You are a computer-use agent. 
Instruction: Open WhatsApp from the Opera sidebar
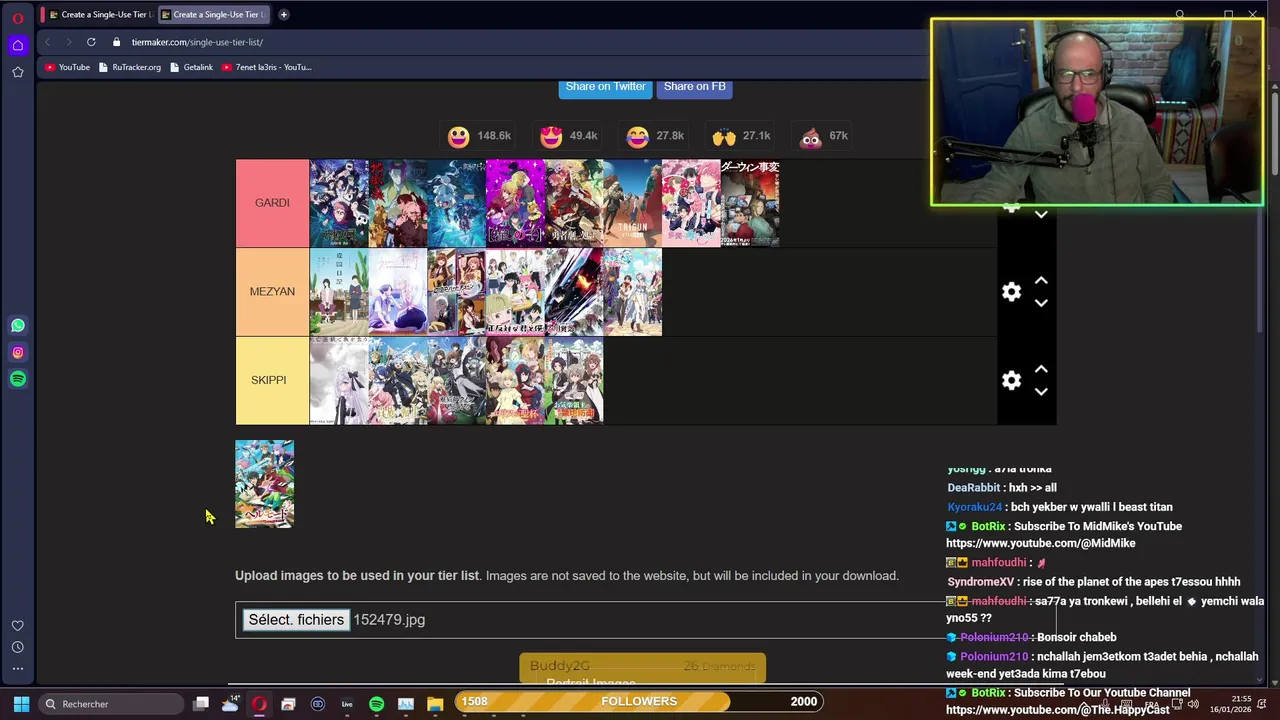[x=18, y=325]
